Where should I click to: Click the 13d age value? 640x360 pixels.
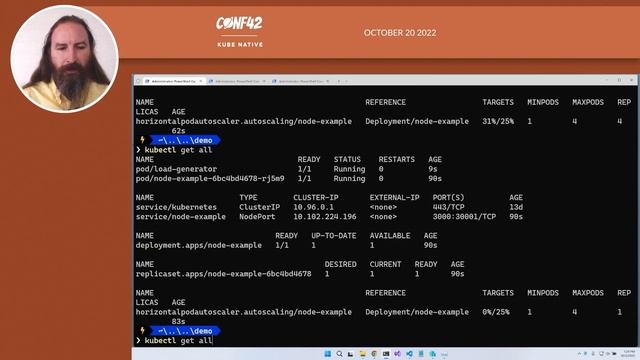point(516,207)
